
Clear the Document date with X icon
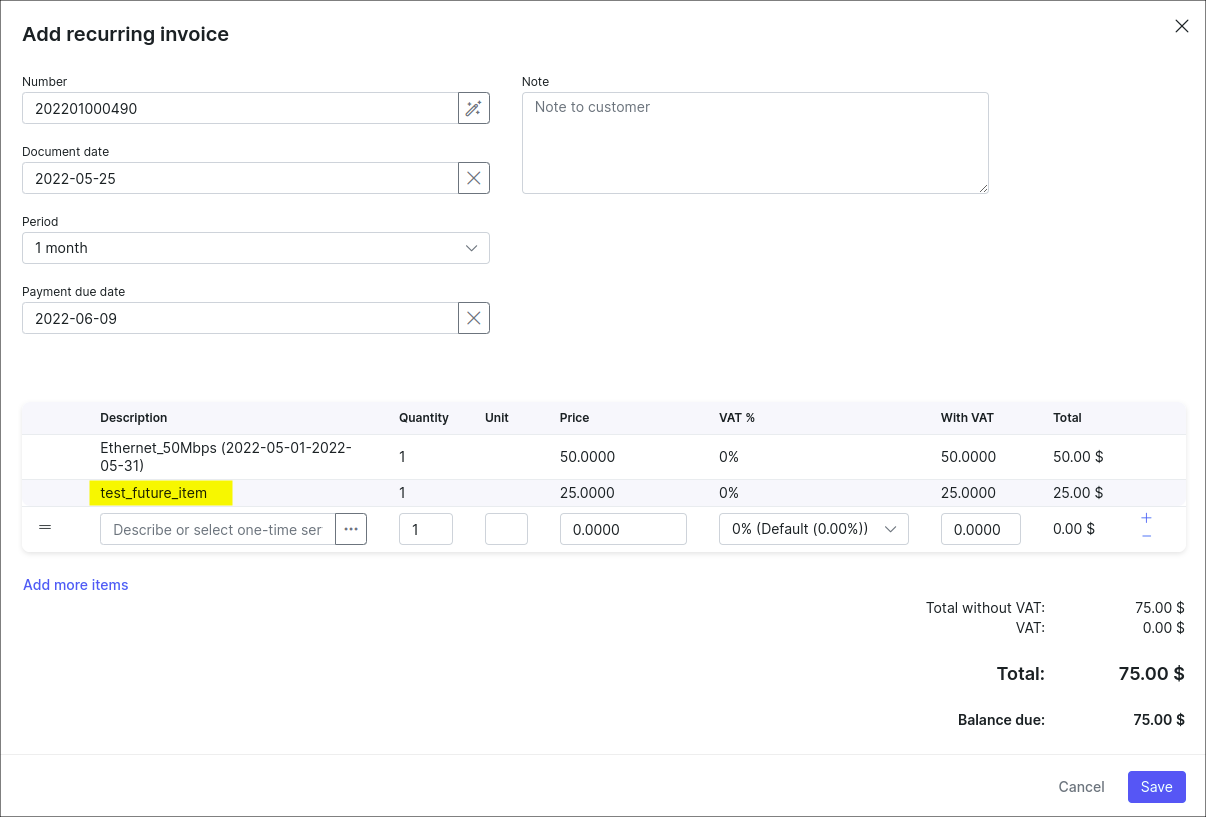(474, 178)
